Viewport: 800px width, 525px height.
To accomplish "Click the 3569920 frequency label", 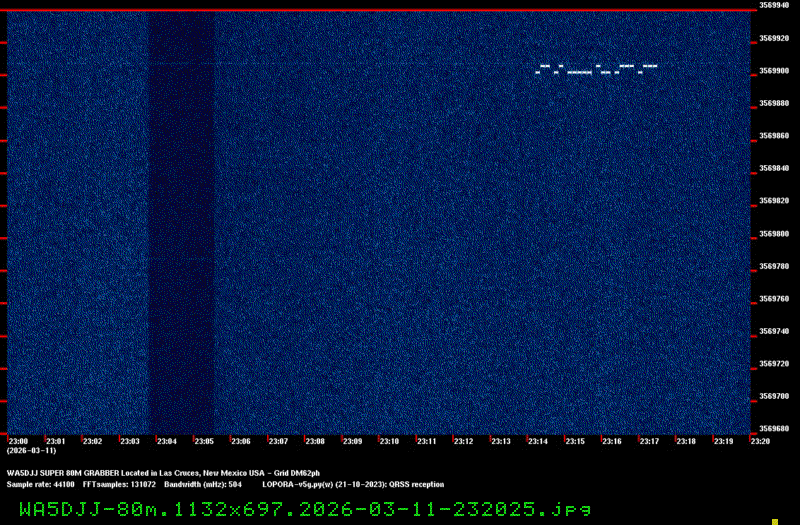I will click(x=774, y=38).
